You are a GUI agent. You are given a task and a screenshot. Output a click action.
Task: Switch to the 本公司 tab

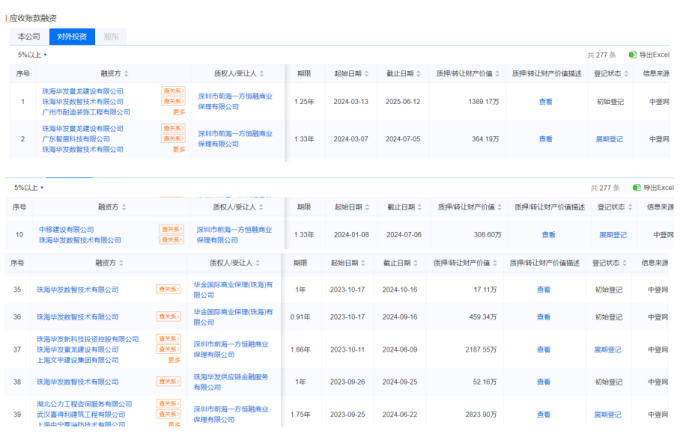(x=30, y=36)
